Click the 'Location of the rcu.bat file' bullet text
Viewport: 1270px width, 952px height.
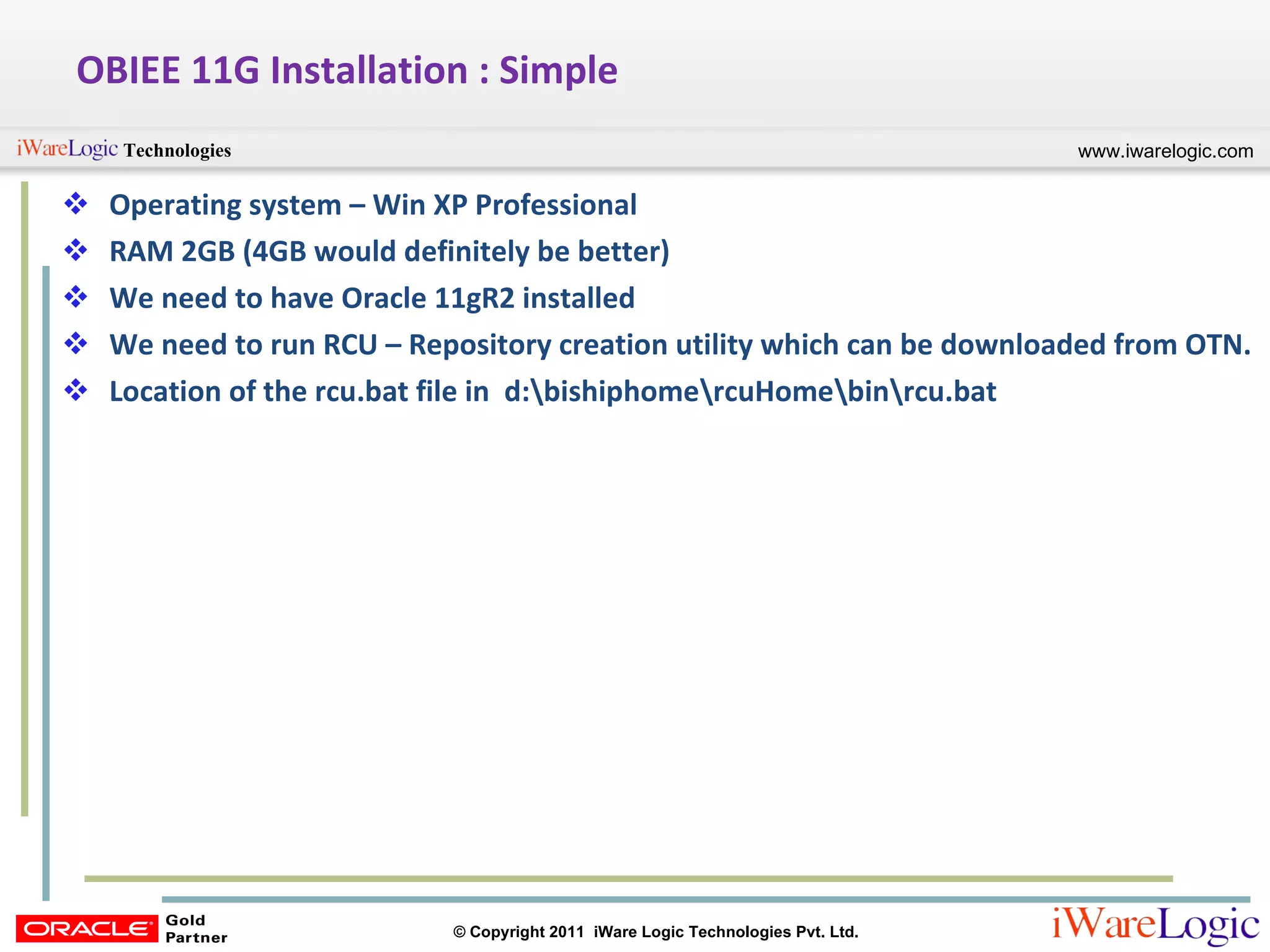[x=553, y=392]
